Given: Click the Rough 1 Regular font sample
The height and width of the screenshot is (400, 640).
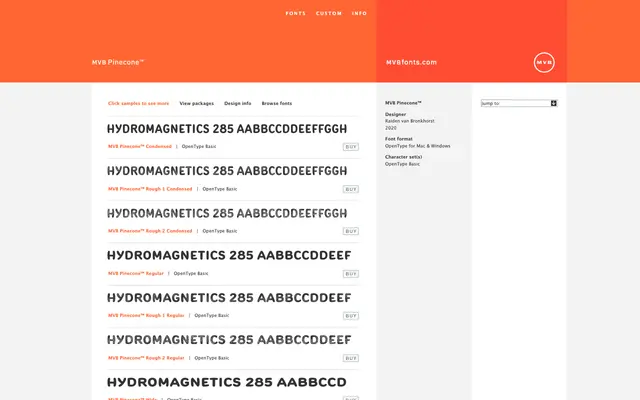Looking at the screenshot, I should pyautogui.click(x=229, y=298).
